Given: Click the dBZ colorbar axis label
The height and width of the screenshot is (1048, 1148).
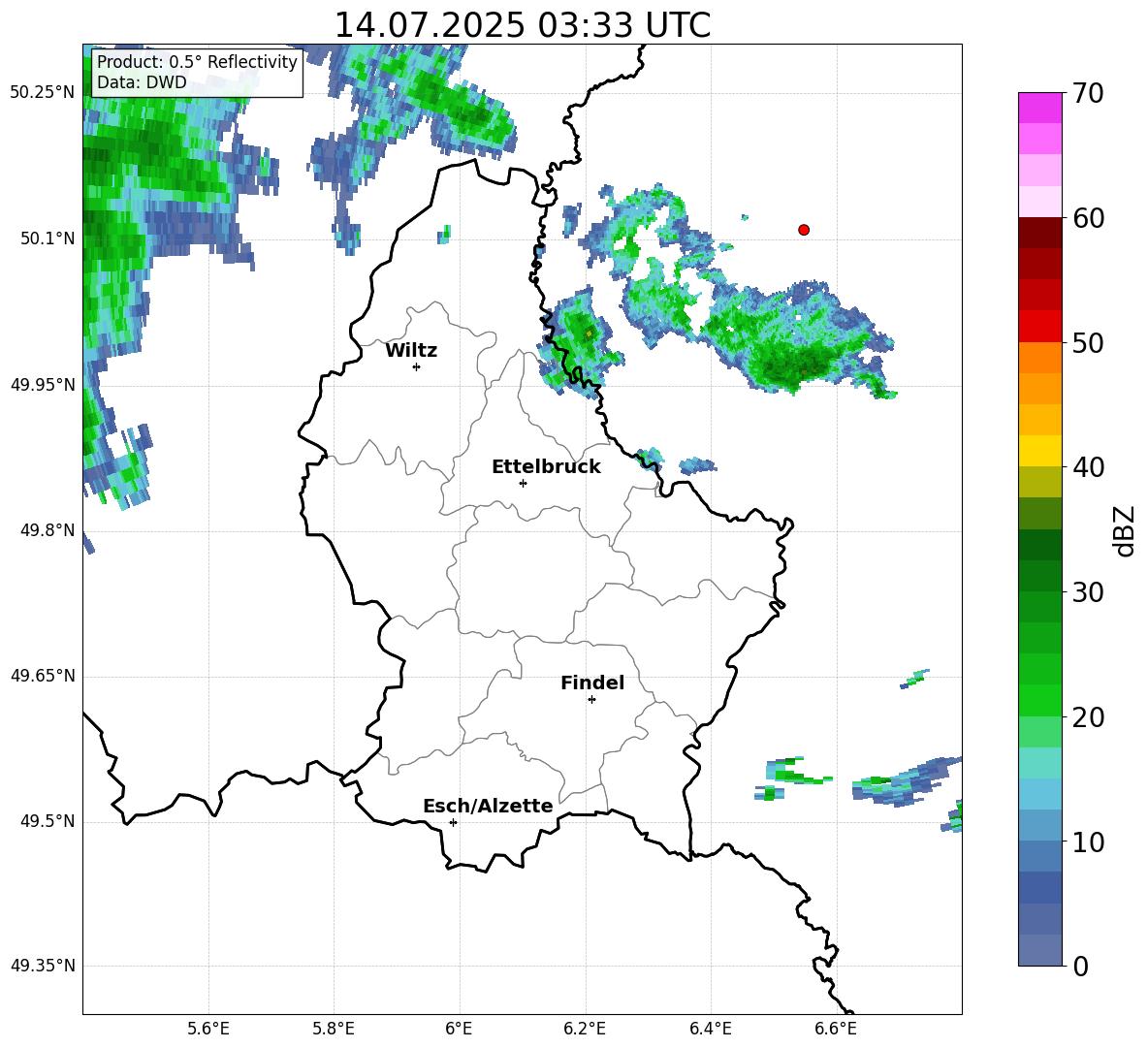Looking at the screenshot, I should tap(1124, 530).
